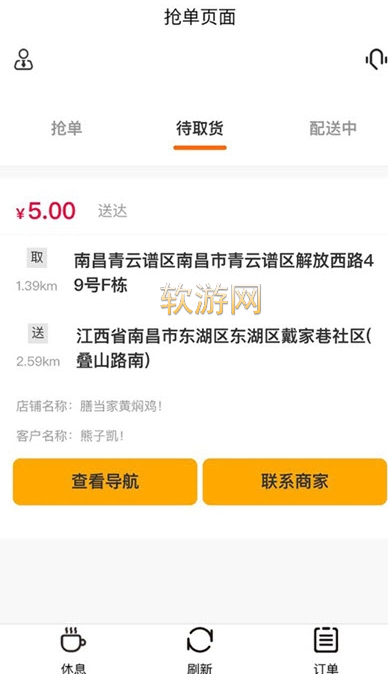The height and width of the screenshot is (674, 388).
Task: Tap the 送达 status label
Action: click(x=113, y=211)
